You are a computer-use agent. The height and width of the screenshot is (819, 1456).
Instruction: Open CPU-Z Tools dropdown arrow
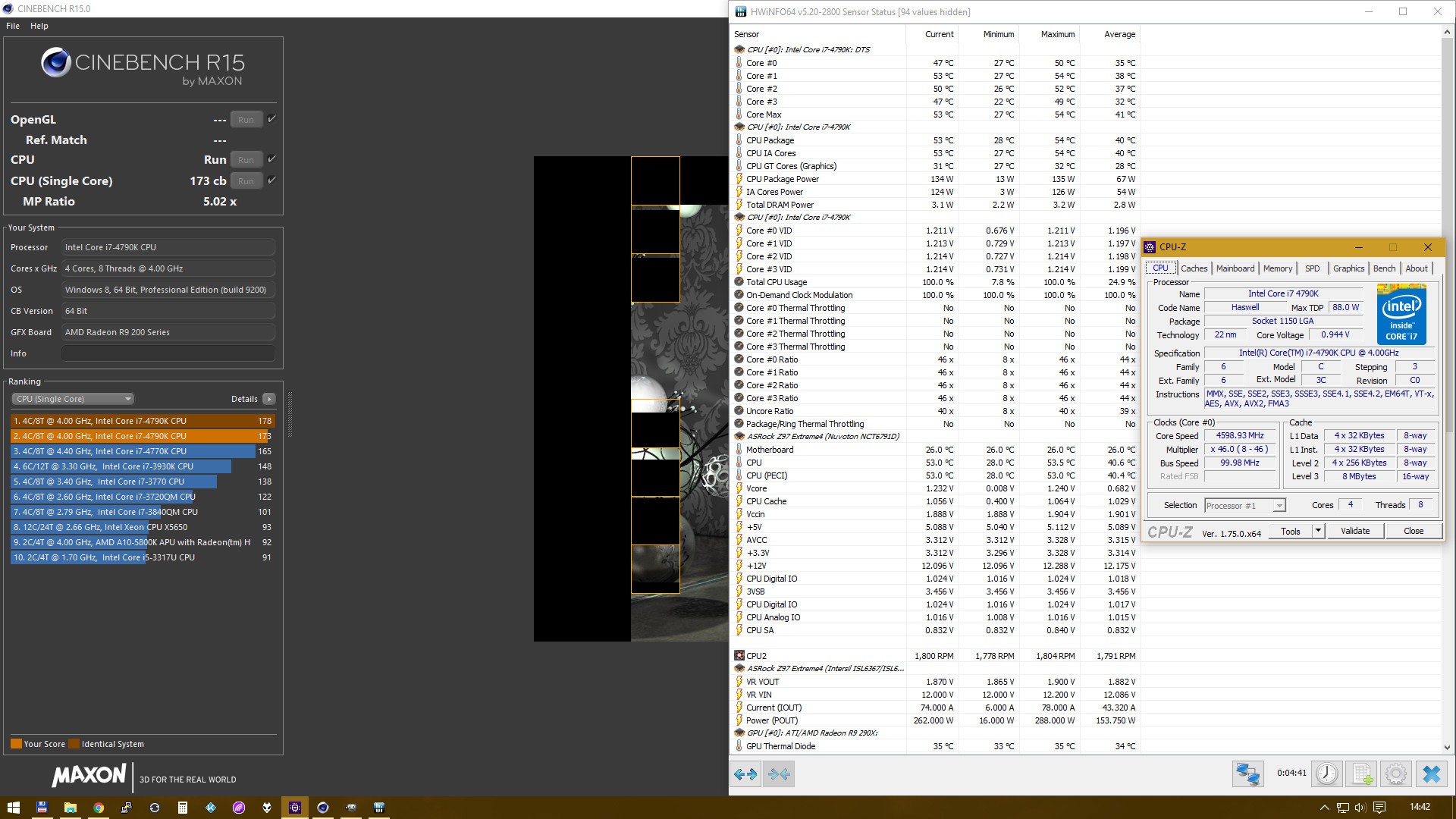[1318, 531]
